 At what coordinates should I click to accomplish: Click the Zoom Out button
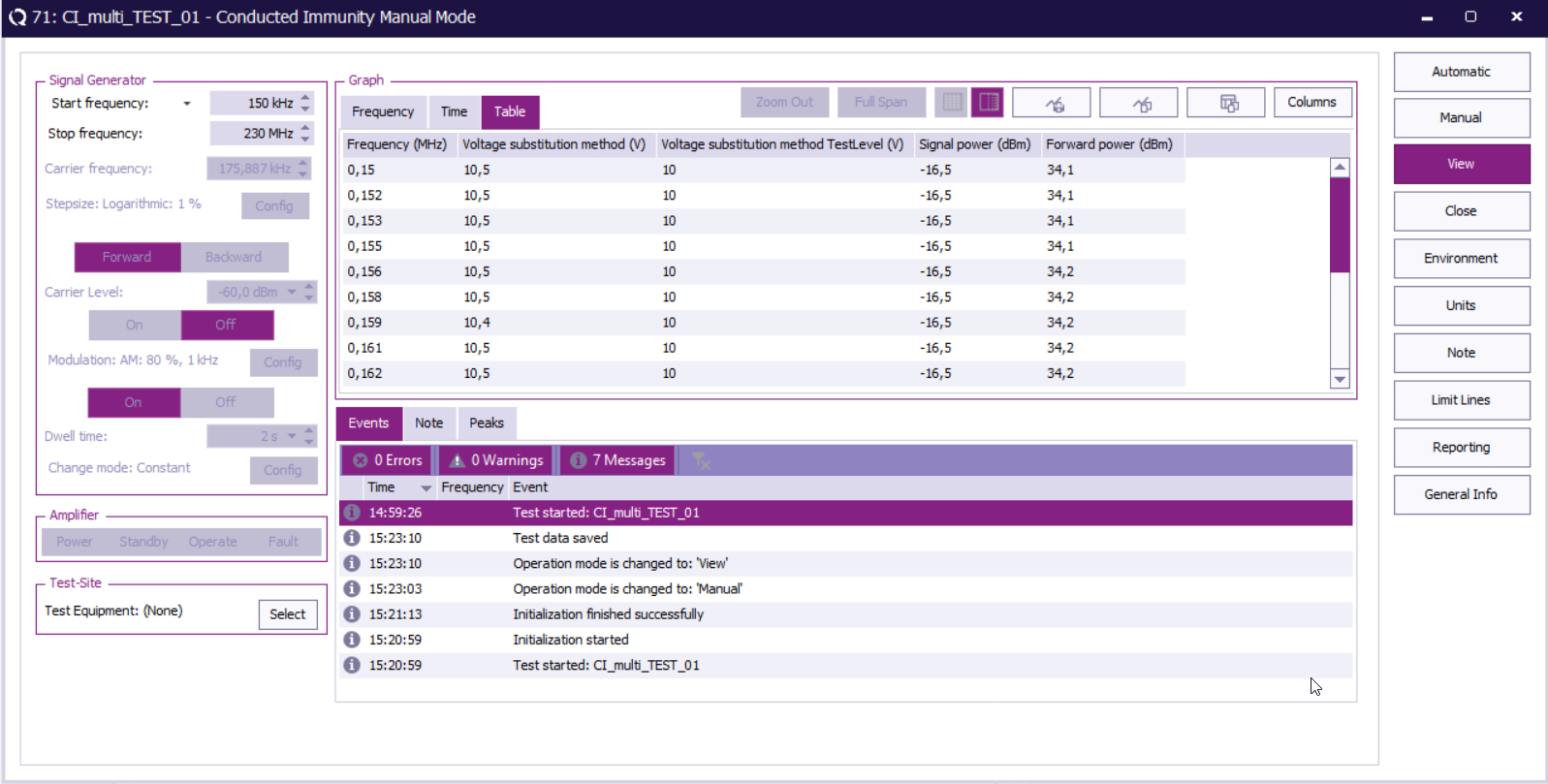pos(785,103)
